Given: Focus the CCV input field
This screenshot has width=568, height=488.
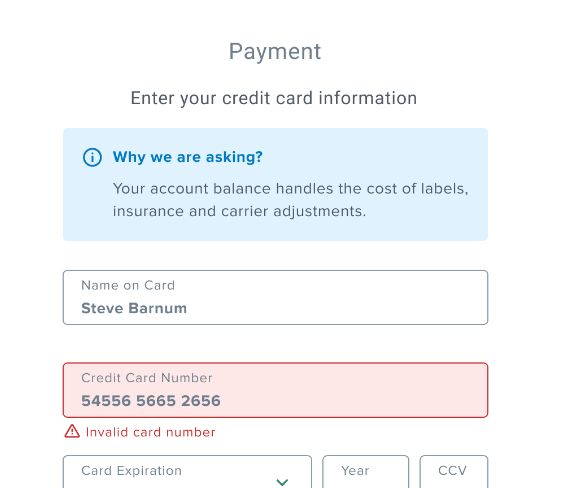Looking at the screenshot, I should click(x=454, y=472).
